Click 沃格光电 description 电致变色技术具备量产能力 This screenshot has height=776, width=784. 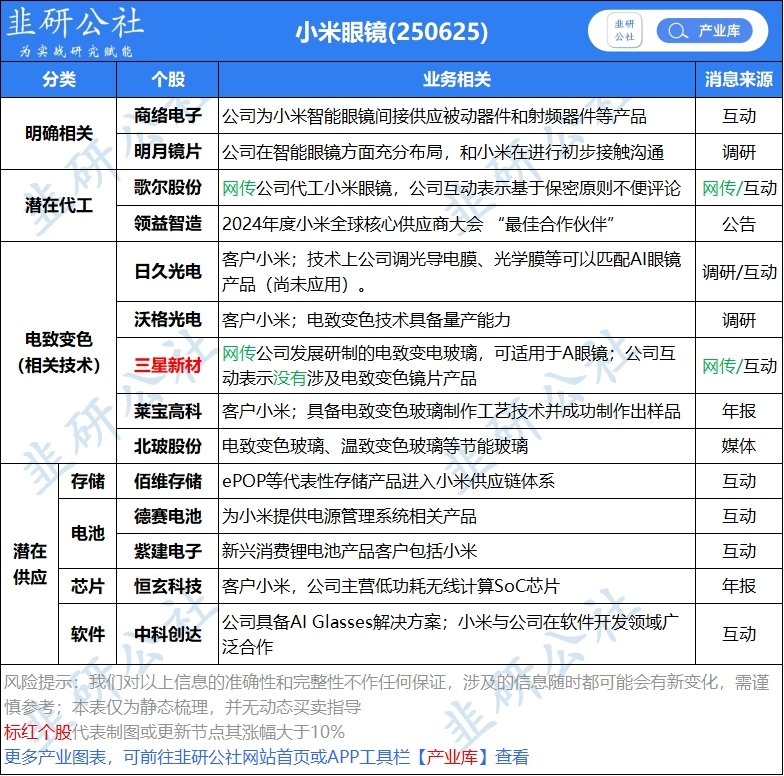(x=366, y=320)
